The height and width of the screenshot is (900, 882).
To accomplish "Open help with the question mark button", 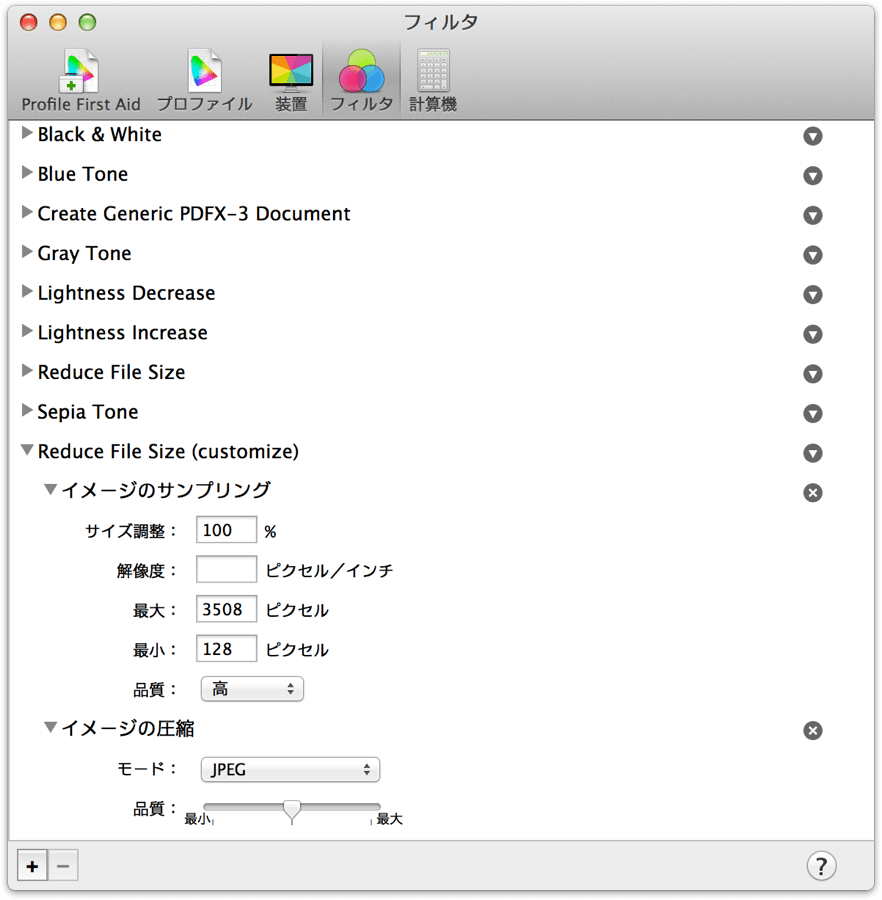I will tap(821, 866).
